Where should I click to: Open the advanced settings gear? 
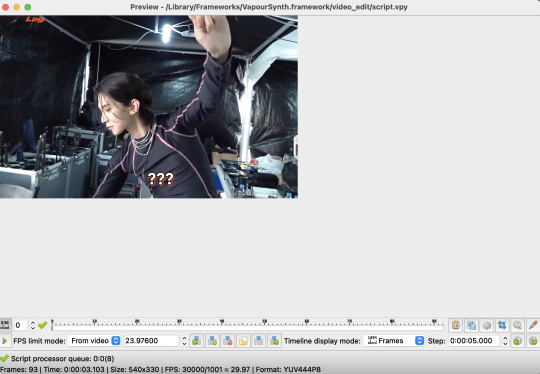pyautogui.click(x=487, y=325)
